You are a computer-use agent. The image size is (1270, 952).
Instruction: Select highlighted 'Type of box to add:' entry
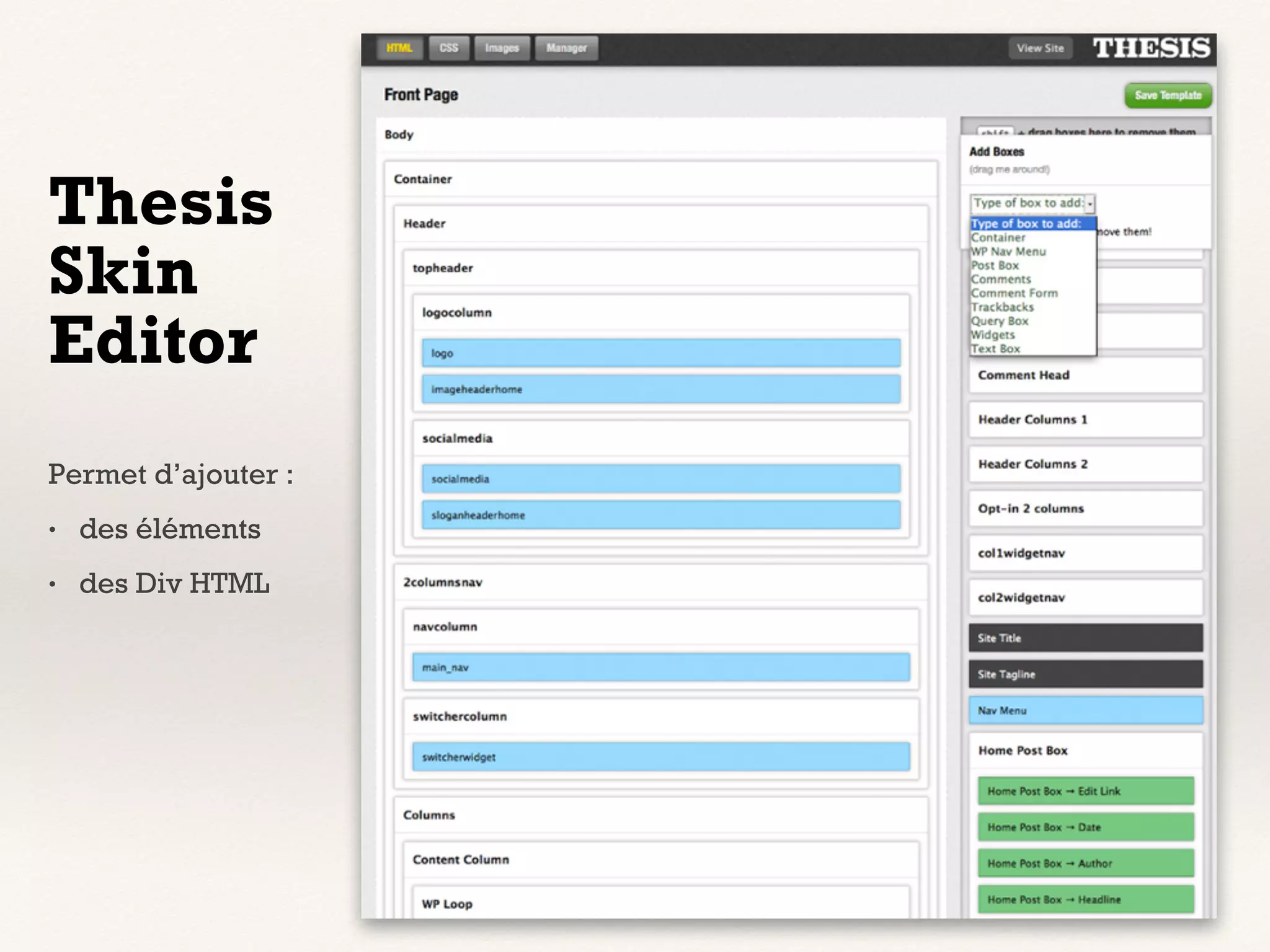1033,224
